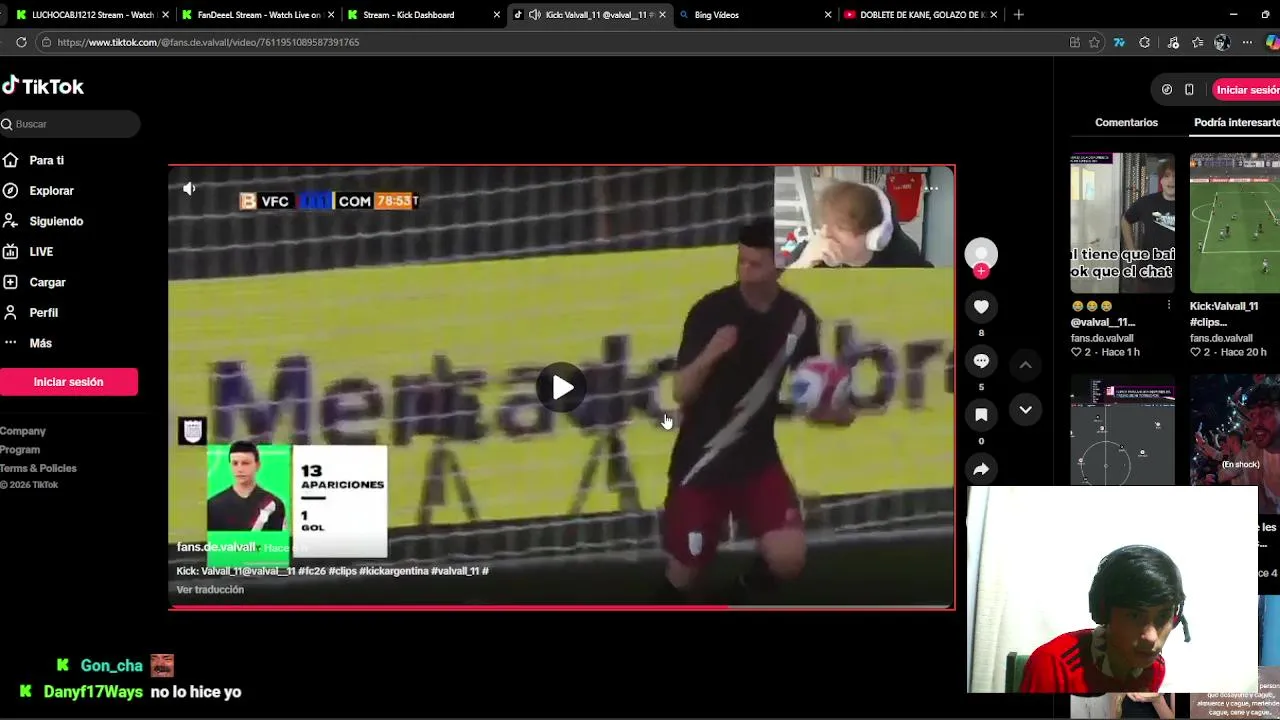Open a new browser tab with plus

point(1018,15)
